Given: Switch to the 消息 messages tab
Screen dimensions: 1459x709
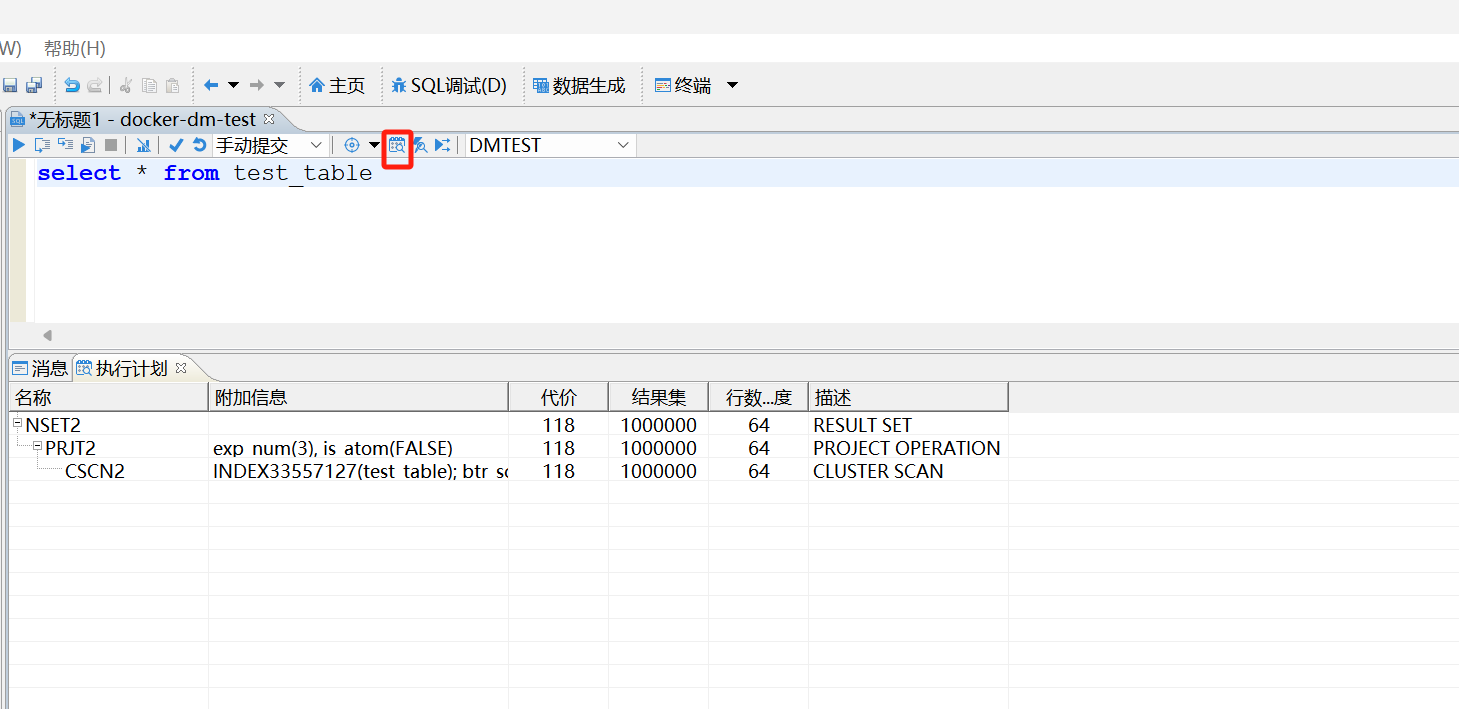Looking at the screenshot, I should [x=40, y=368].
